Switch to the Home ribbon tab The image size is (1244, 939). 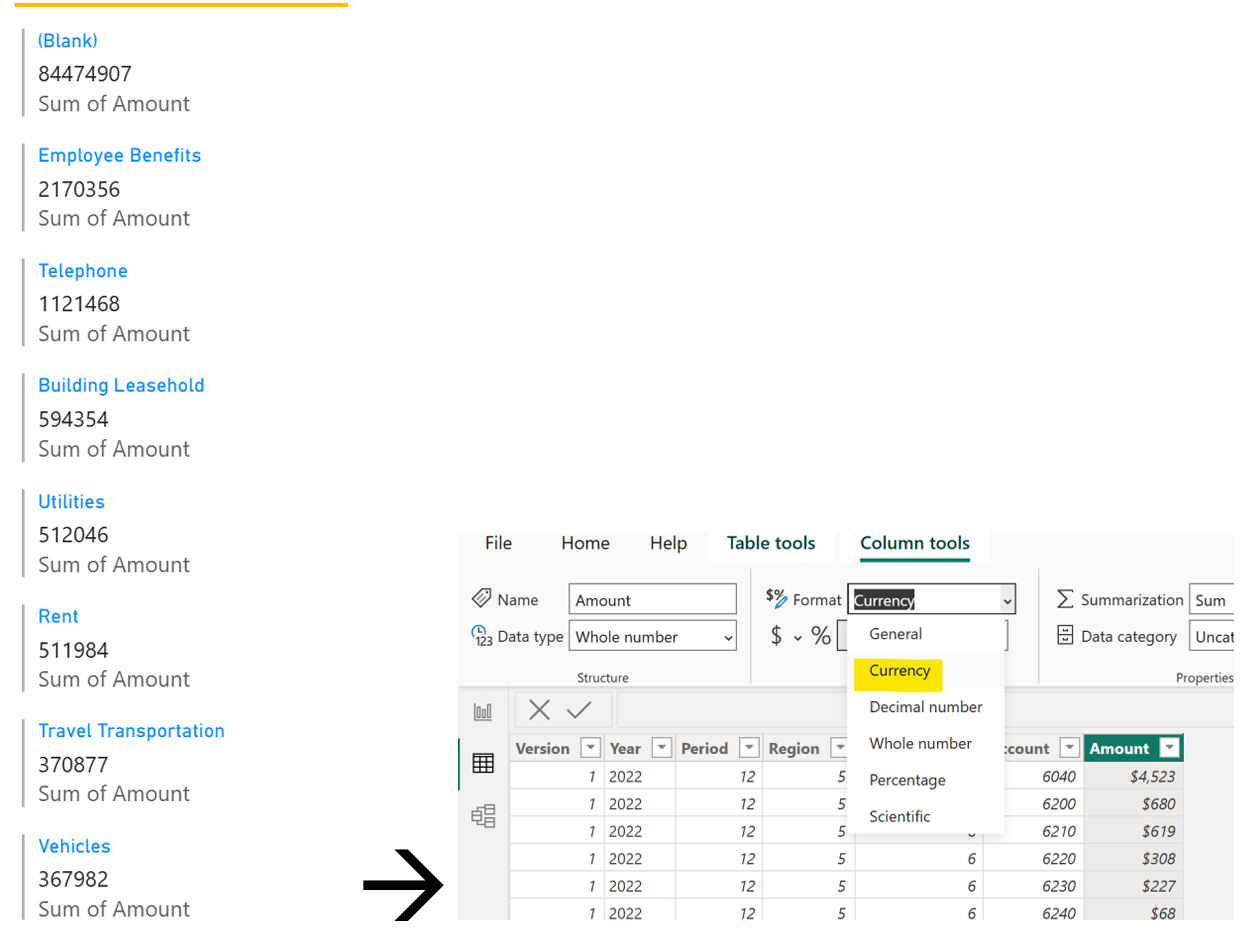click(585, 543)
